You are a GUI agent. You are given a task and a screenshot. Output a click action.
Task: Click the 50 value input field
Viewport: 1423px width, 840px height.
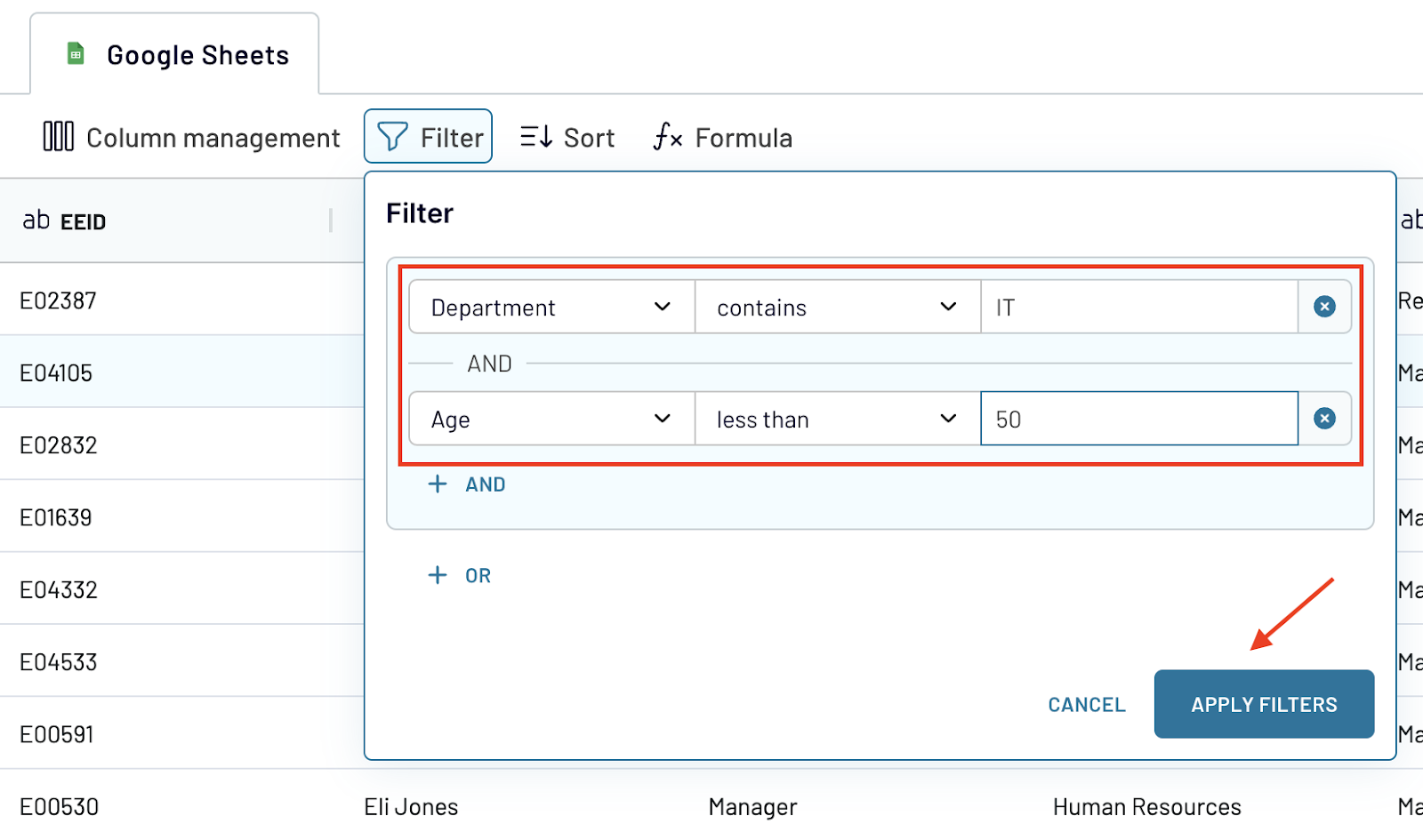(1138, 419)
